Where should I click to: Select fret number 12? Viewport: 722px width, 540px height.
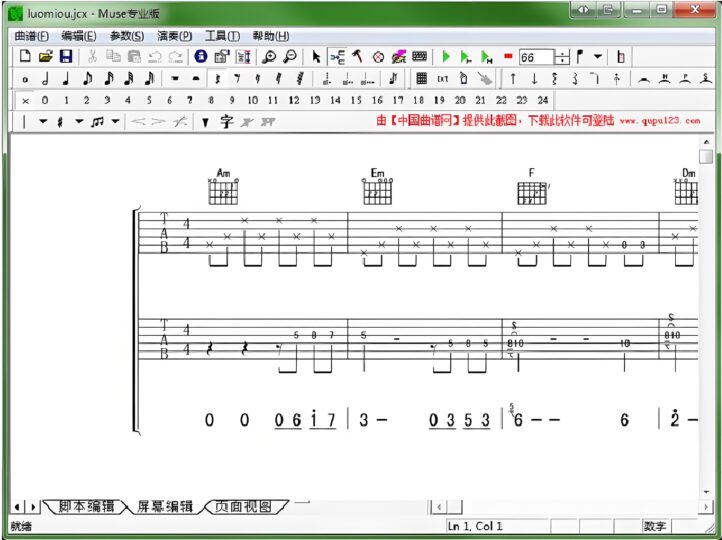tap(294, 100)
